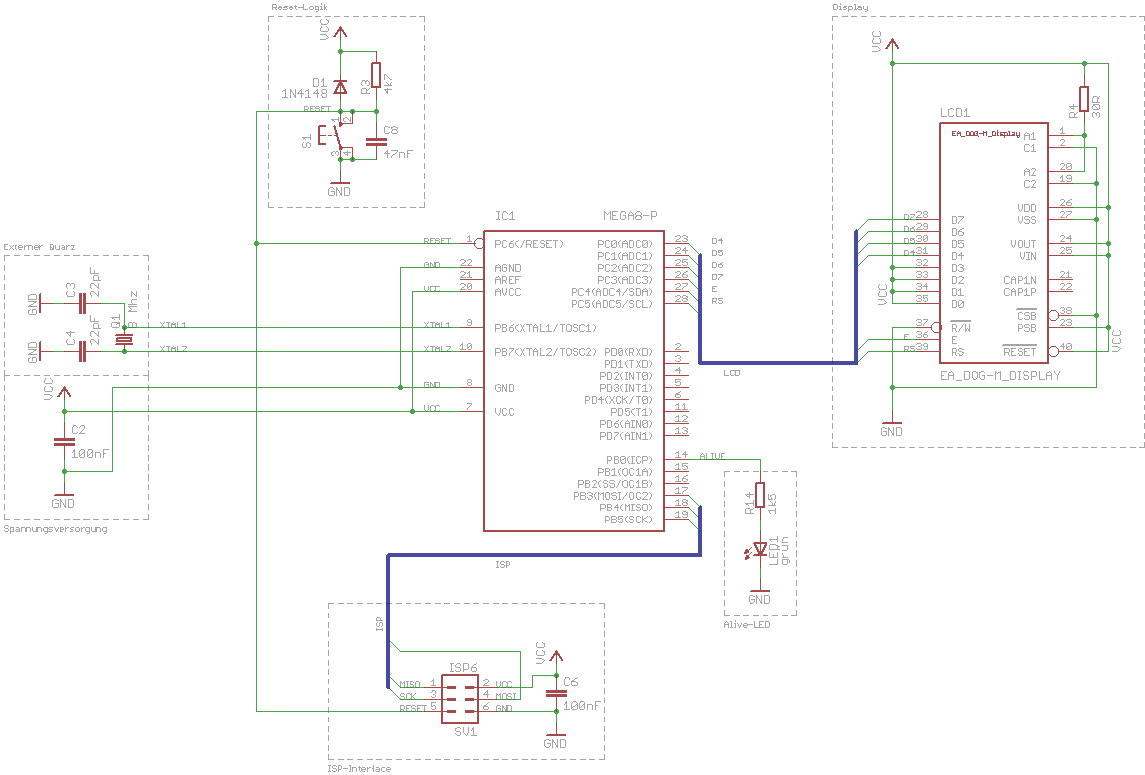Click the Display frame title

click(851, 7)
